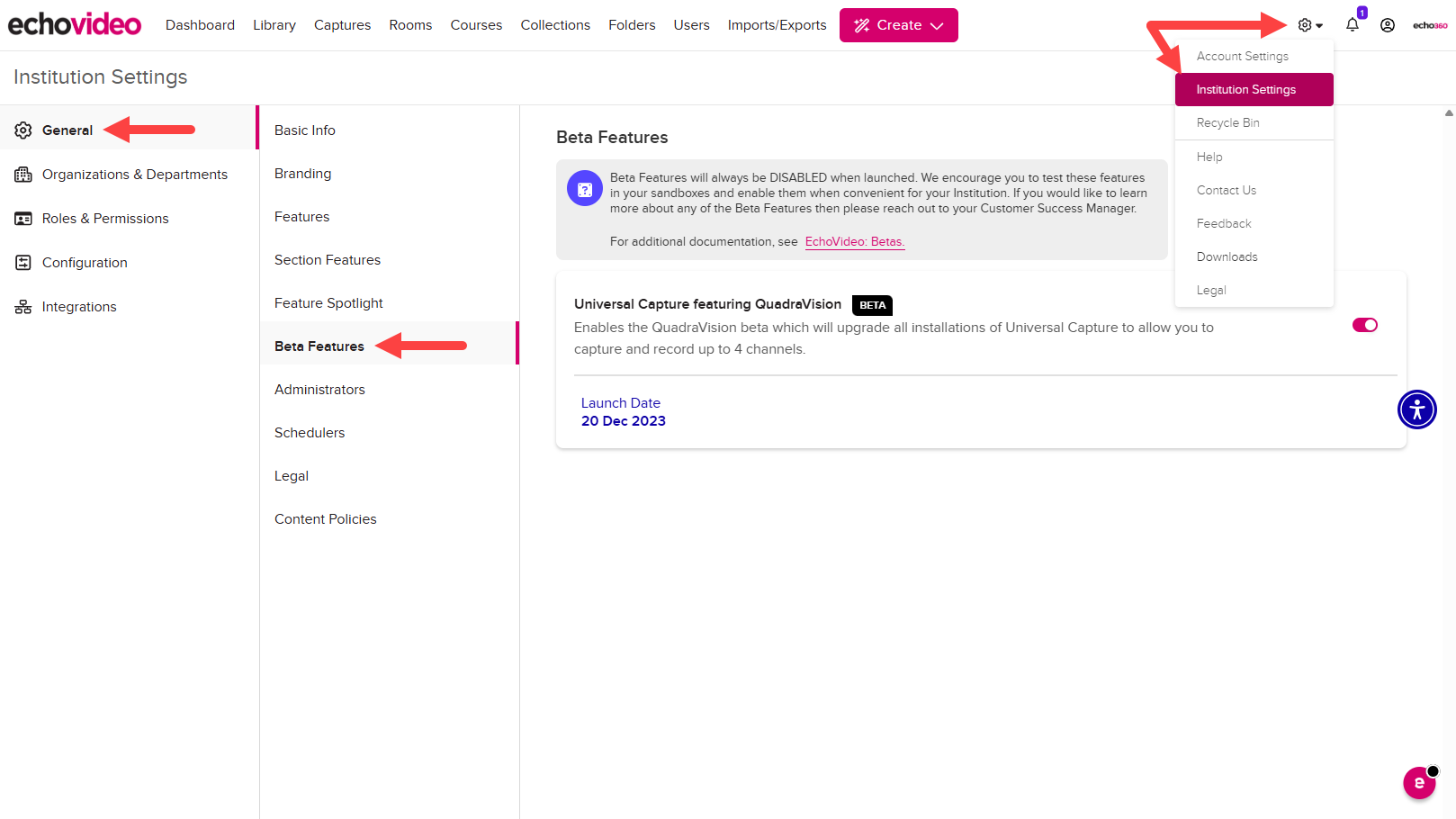Check notifications with the bell icon

coord(1352,25)
